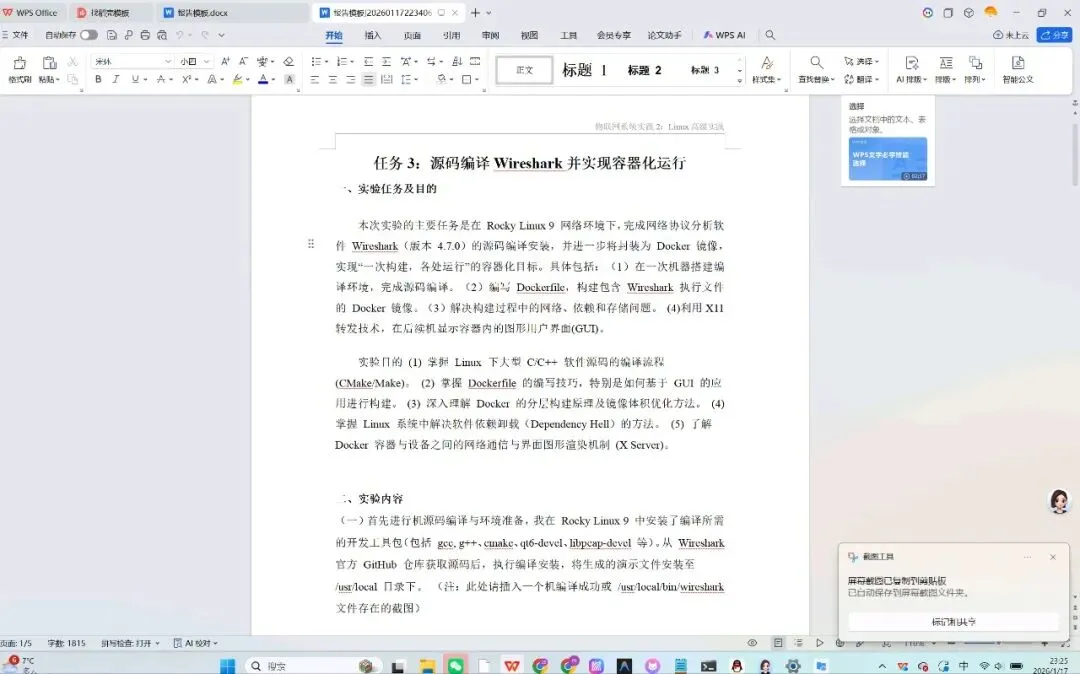Expand the styles gallery more arrow
Image resolution: width=1080 pixels, height=674 pixels.
click(x=740, y=81)
